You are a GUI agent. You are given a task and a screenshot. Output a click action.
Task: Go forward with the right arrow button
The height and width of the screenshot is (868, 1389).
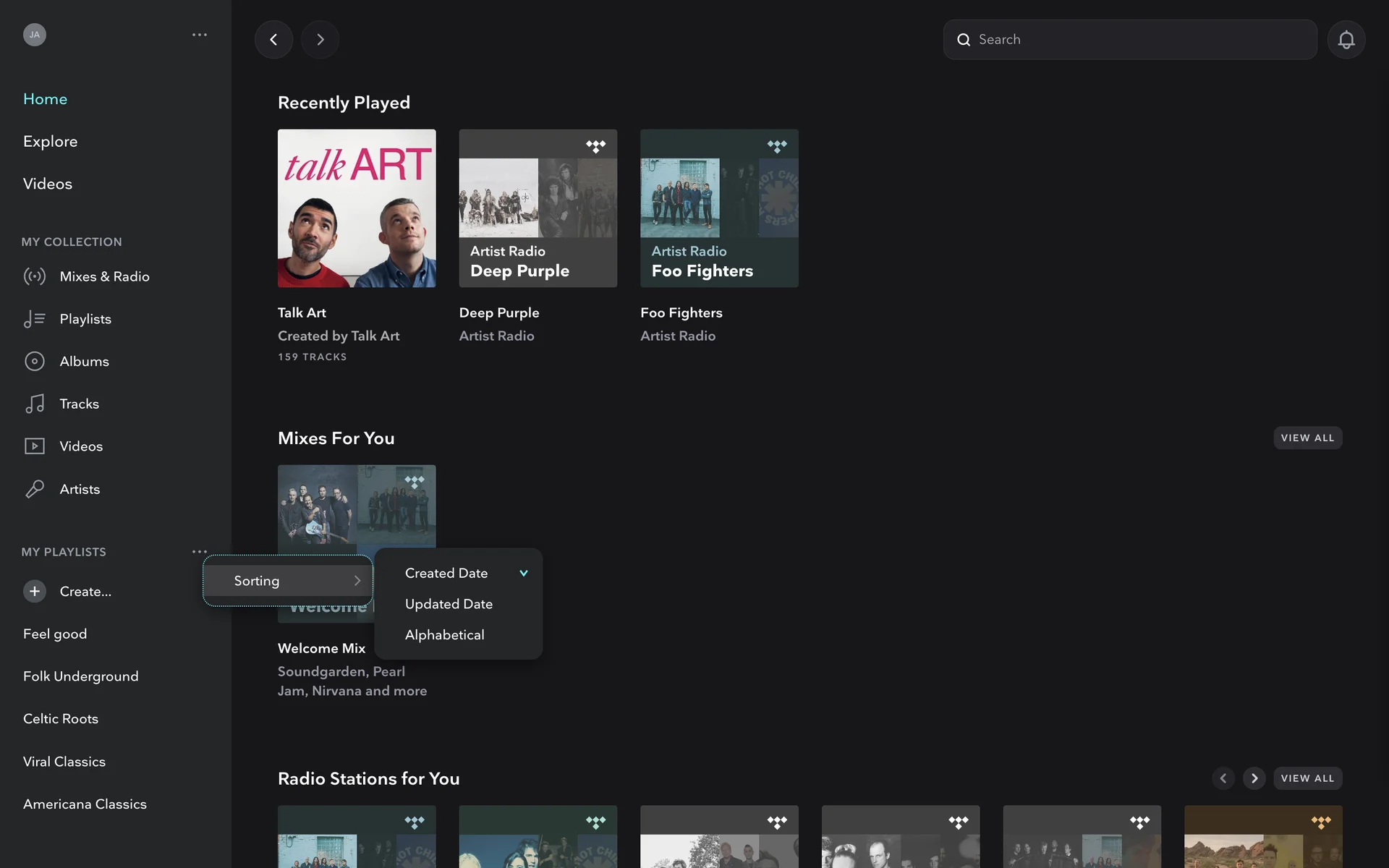pos(320,40)
